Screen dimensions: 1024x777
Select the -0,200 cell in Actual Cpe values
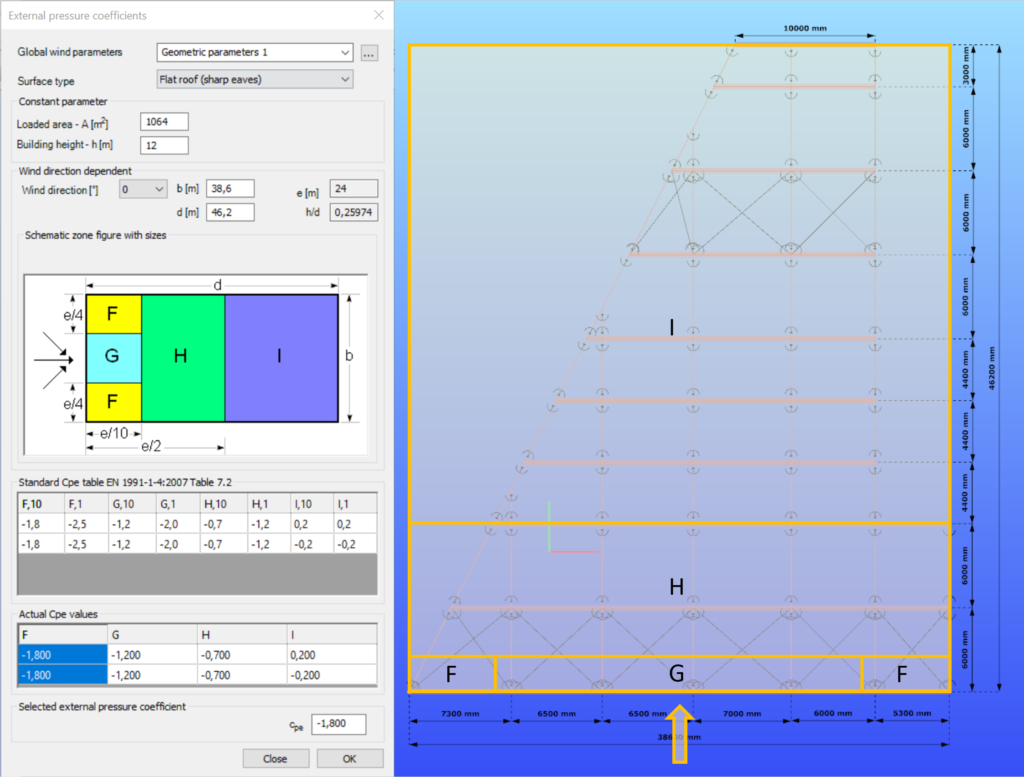(332, 675)
